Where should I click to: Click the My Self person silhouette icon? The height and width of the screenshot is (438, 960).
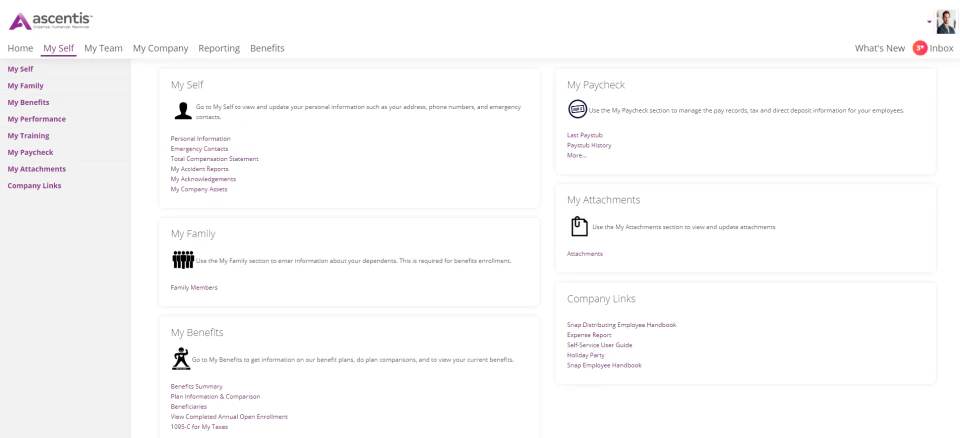click(182, 111)
